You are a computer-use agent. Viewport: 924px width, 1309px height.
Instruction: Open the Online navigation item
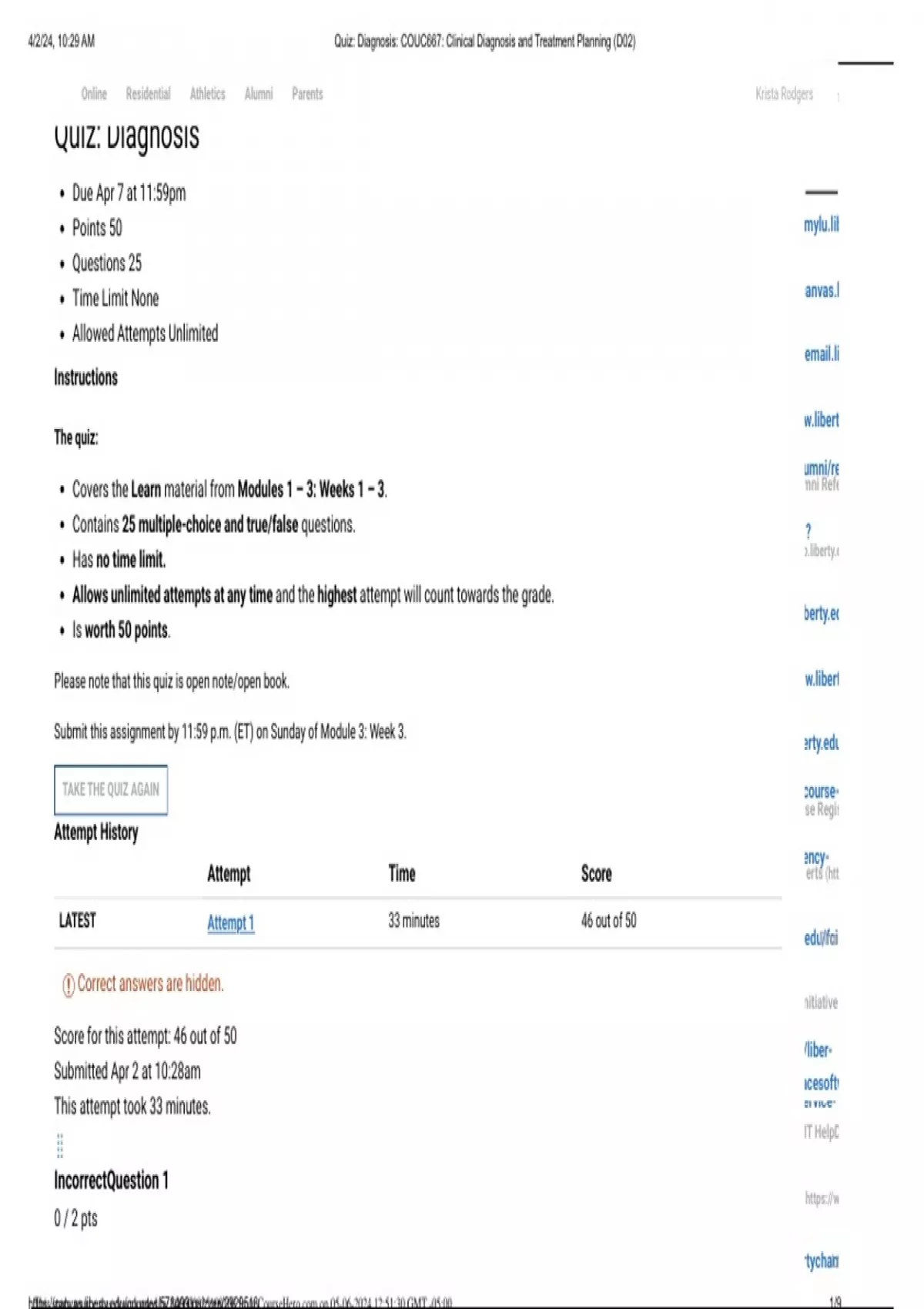tap(94, 94)
